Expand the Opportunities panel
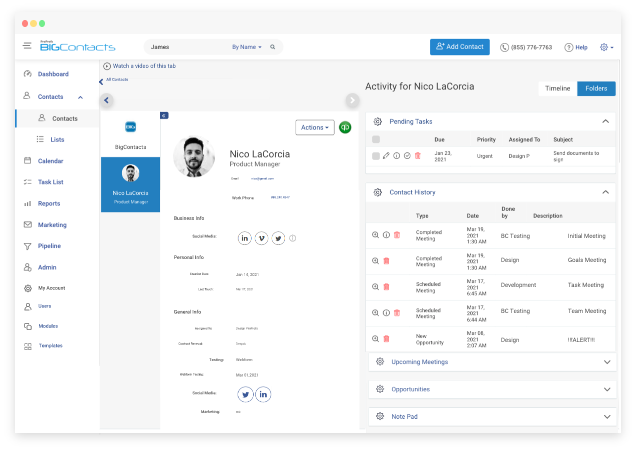Image resolution: width=636 pixels, height=451 pixels. 607,389
